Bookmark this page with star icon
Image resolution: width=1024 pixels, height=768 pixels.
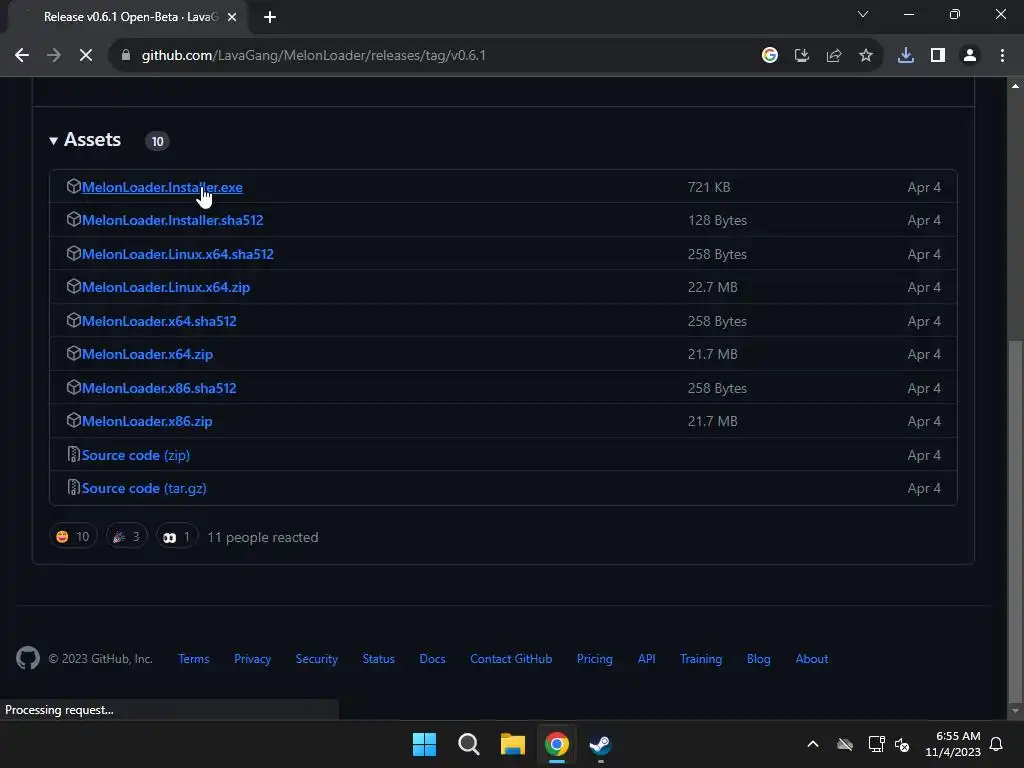[x=866, y=56]
